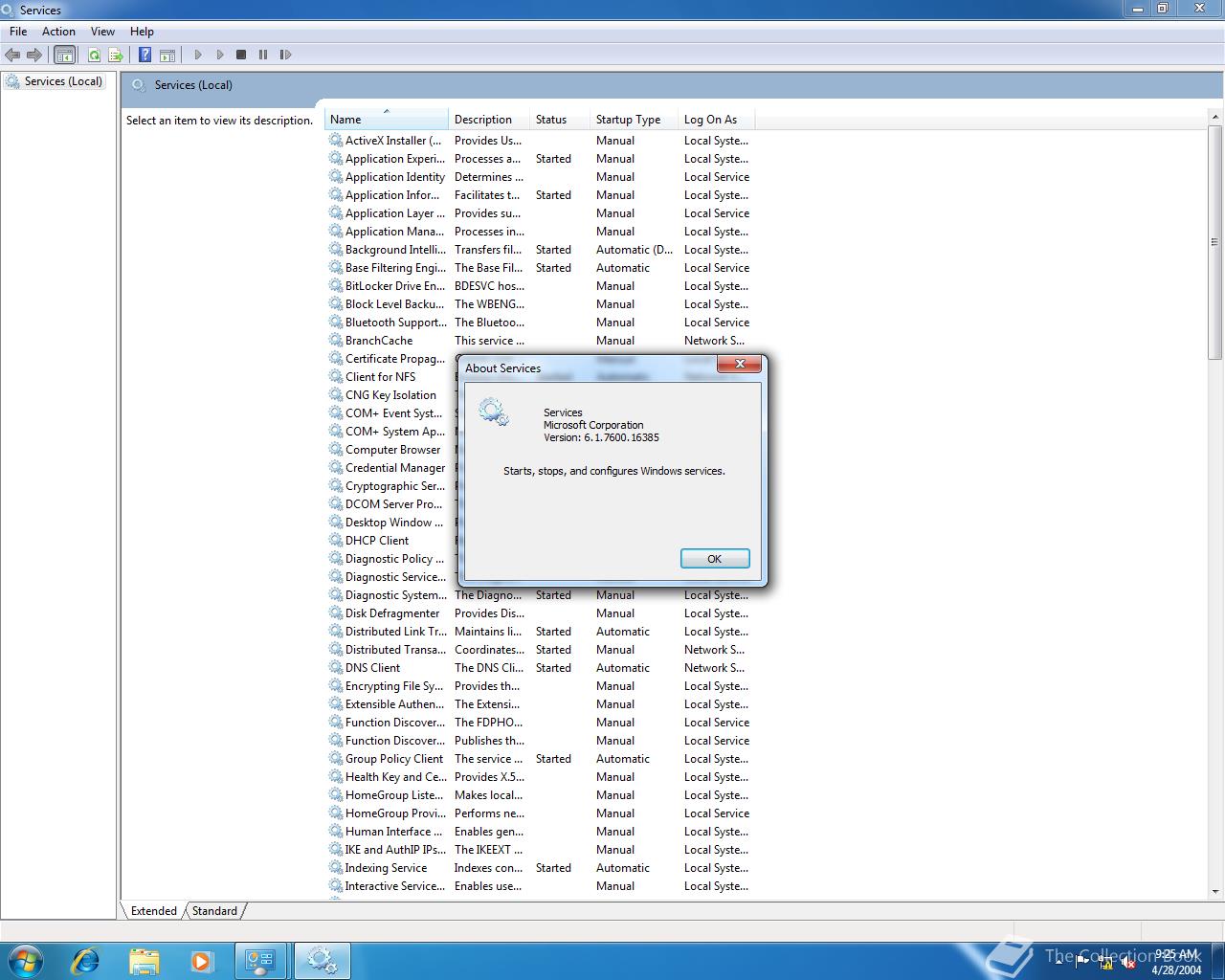Select the Client for NFS service

pos(380,376)
